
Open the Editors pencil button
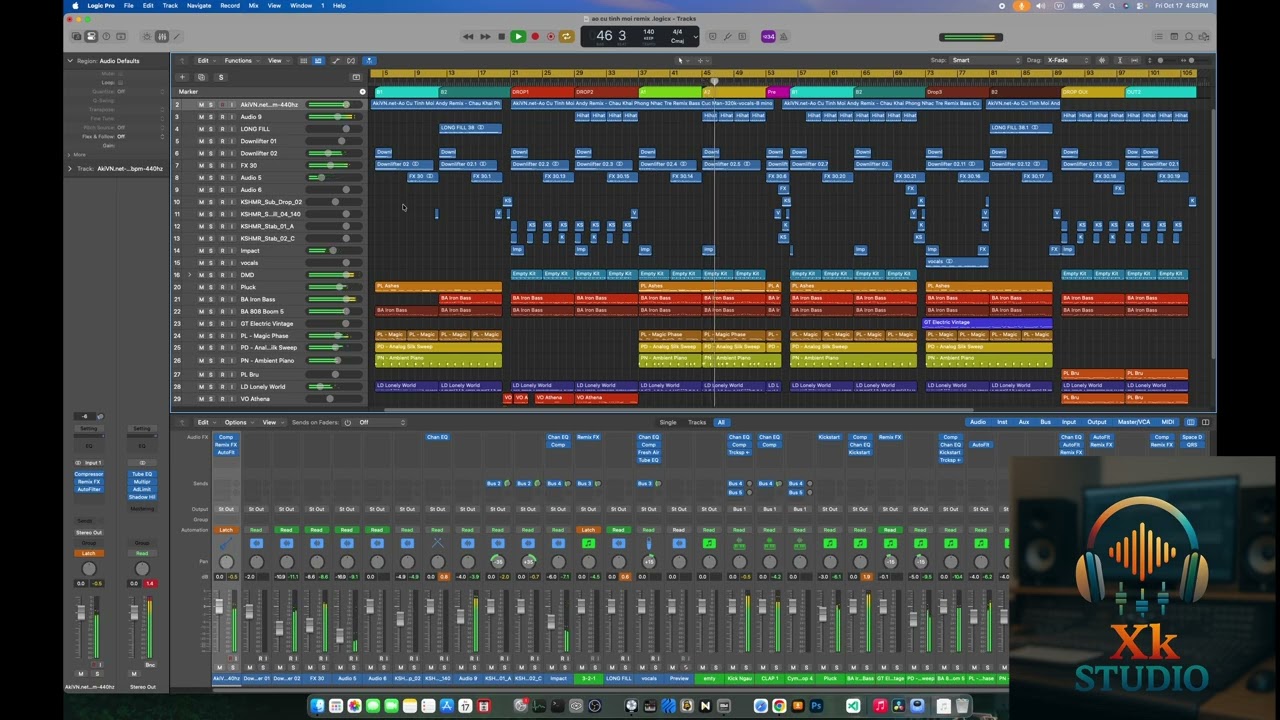(x=176, y=37)
